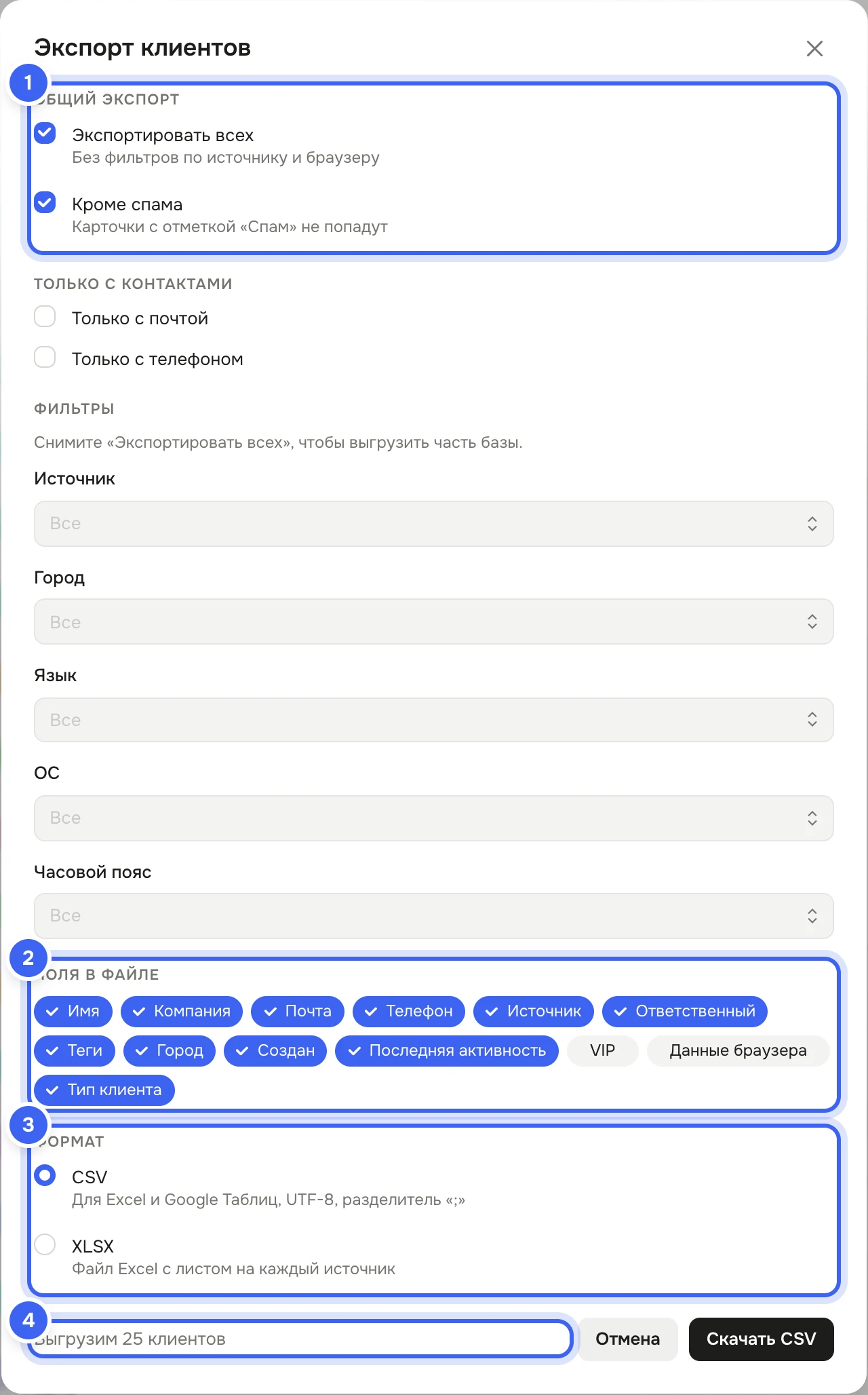
Task: Add the Данные браузера field chip
Action: (x=738, y=1050)
